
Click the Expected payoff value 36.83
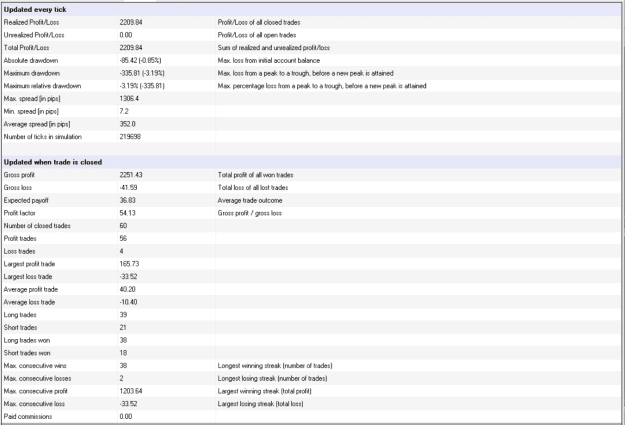128,201
